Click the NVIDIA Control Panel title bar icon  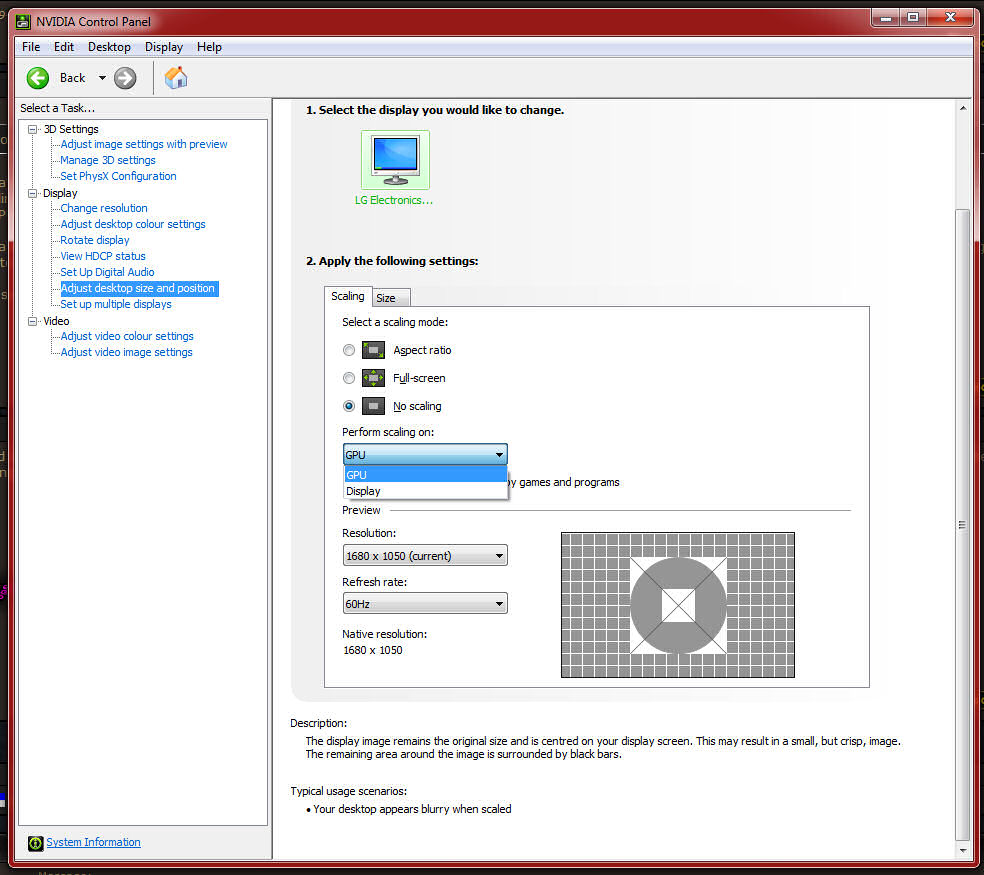click(23, 22)
